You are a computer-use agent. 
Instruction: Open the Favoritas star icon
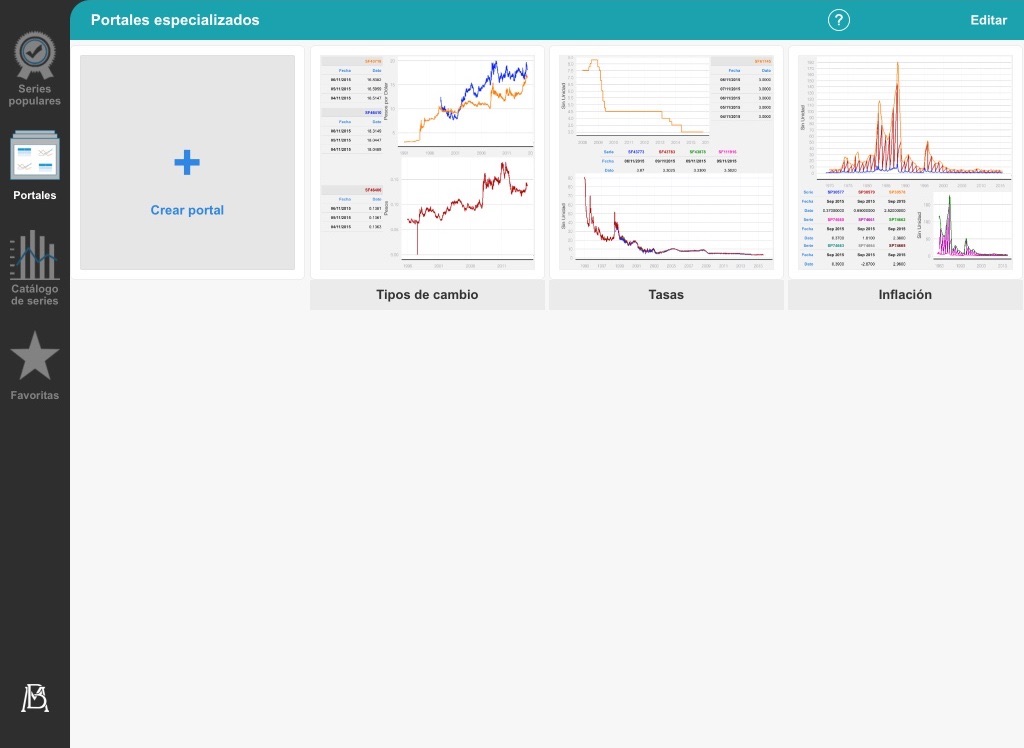pos(35,355)
